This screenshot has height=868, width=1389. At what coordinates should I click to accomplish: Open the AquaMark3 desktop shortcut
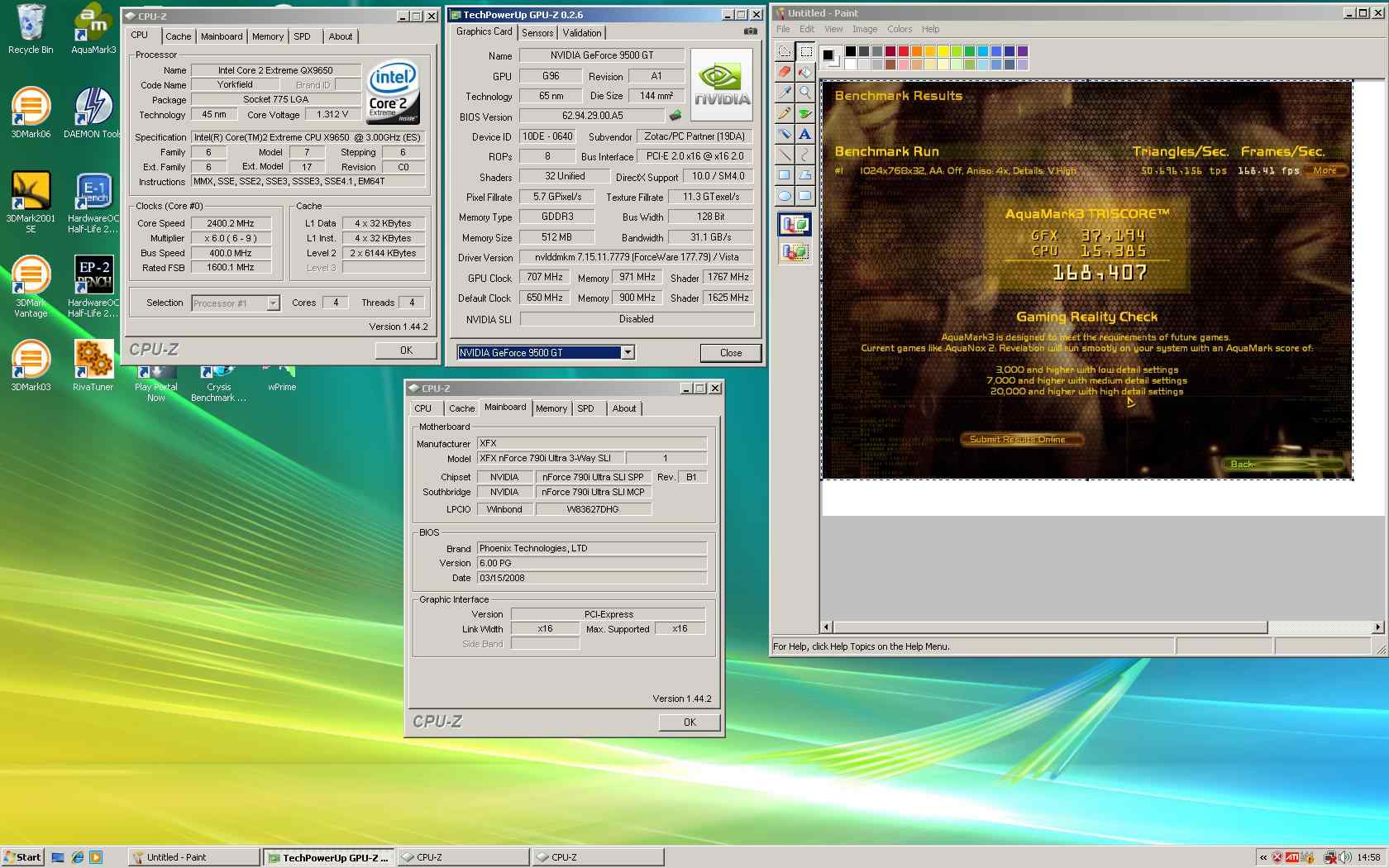pyautogui.click(x=93, y=29)
